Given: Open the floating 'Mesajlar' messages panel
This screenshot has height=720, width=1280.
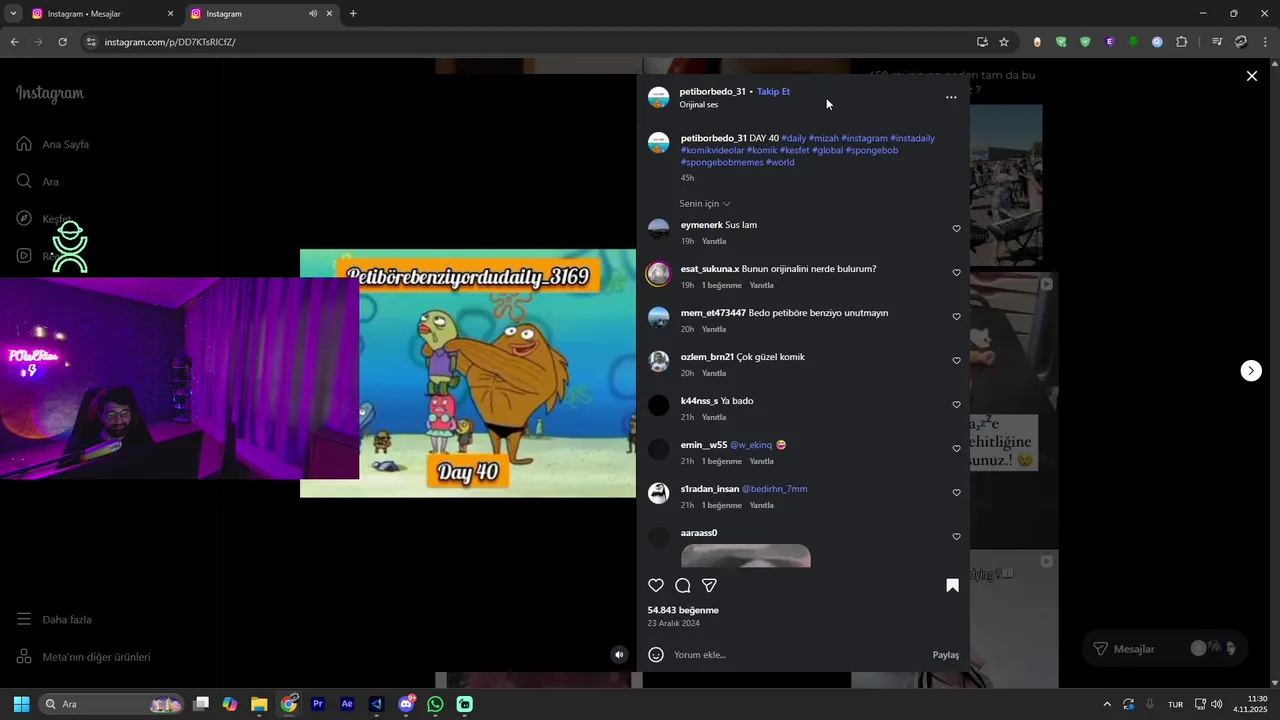Looking at the screenshot, I should [1166, 649].
